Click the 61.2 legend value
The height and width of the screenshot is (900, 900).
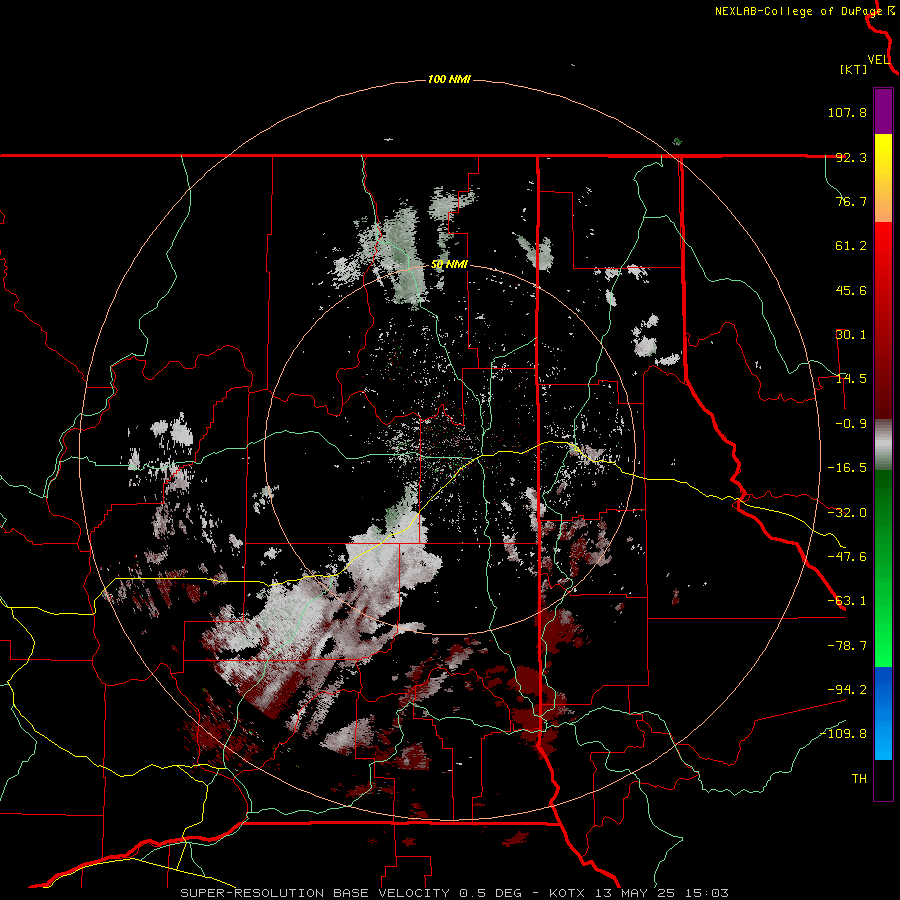[x=851, y=246]
